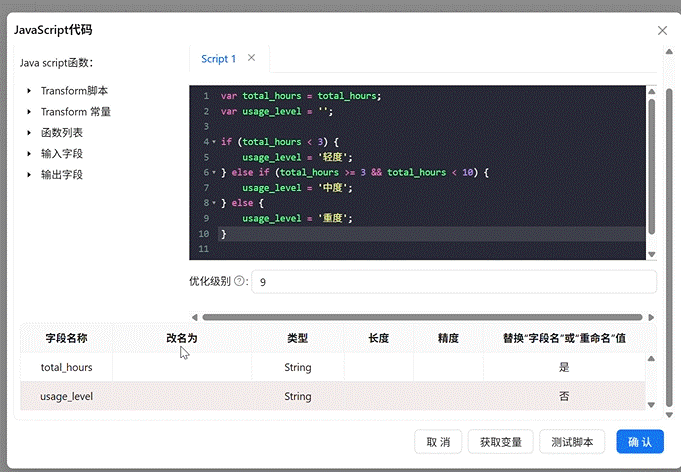Click the horizontal scrollbar left arrow

[195, 317]
